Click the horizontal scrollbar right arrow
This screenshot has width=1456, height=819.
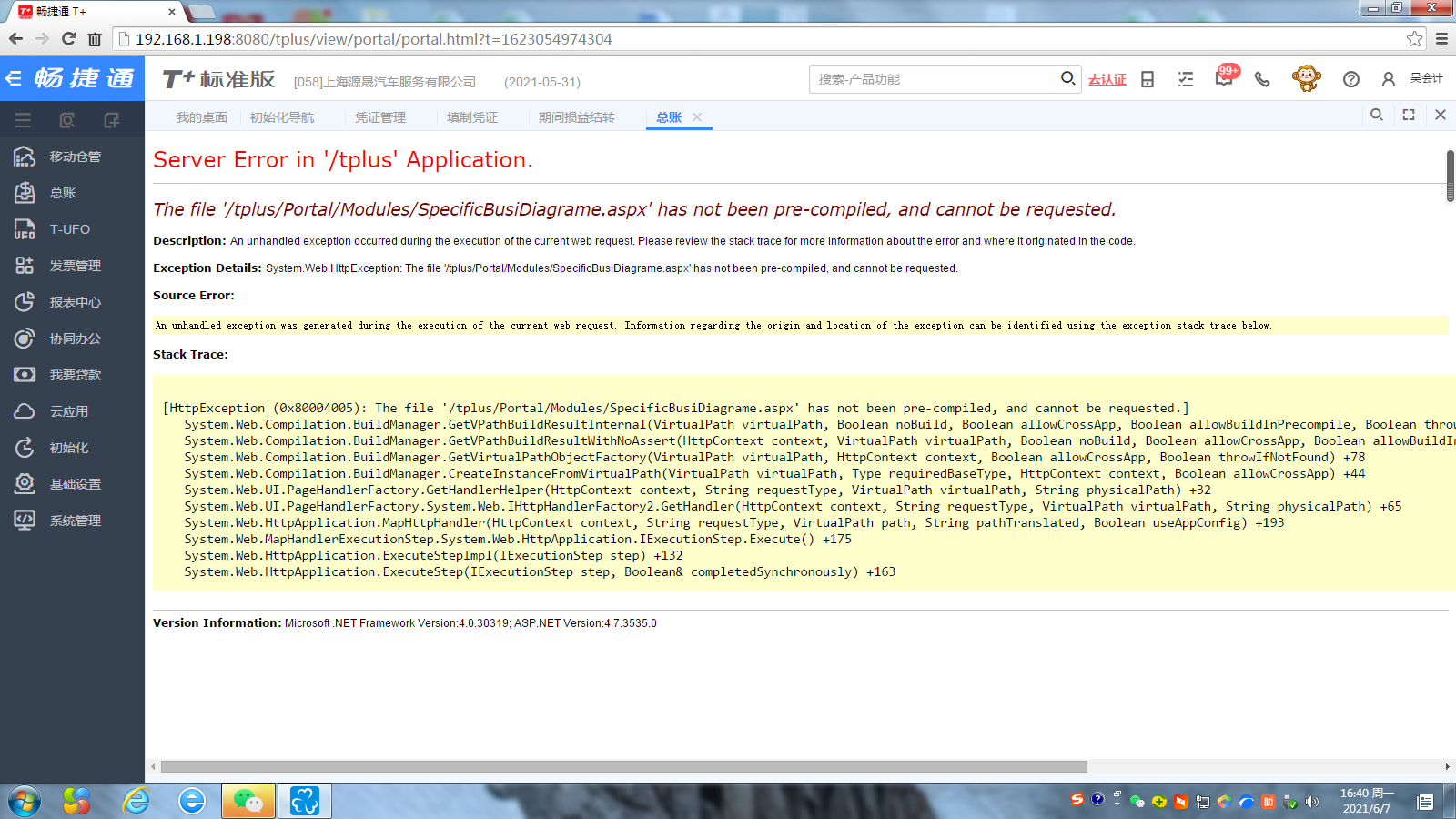[1447, 766]
